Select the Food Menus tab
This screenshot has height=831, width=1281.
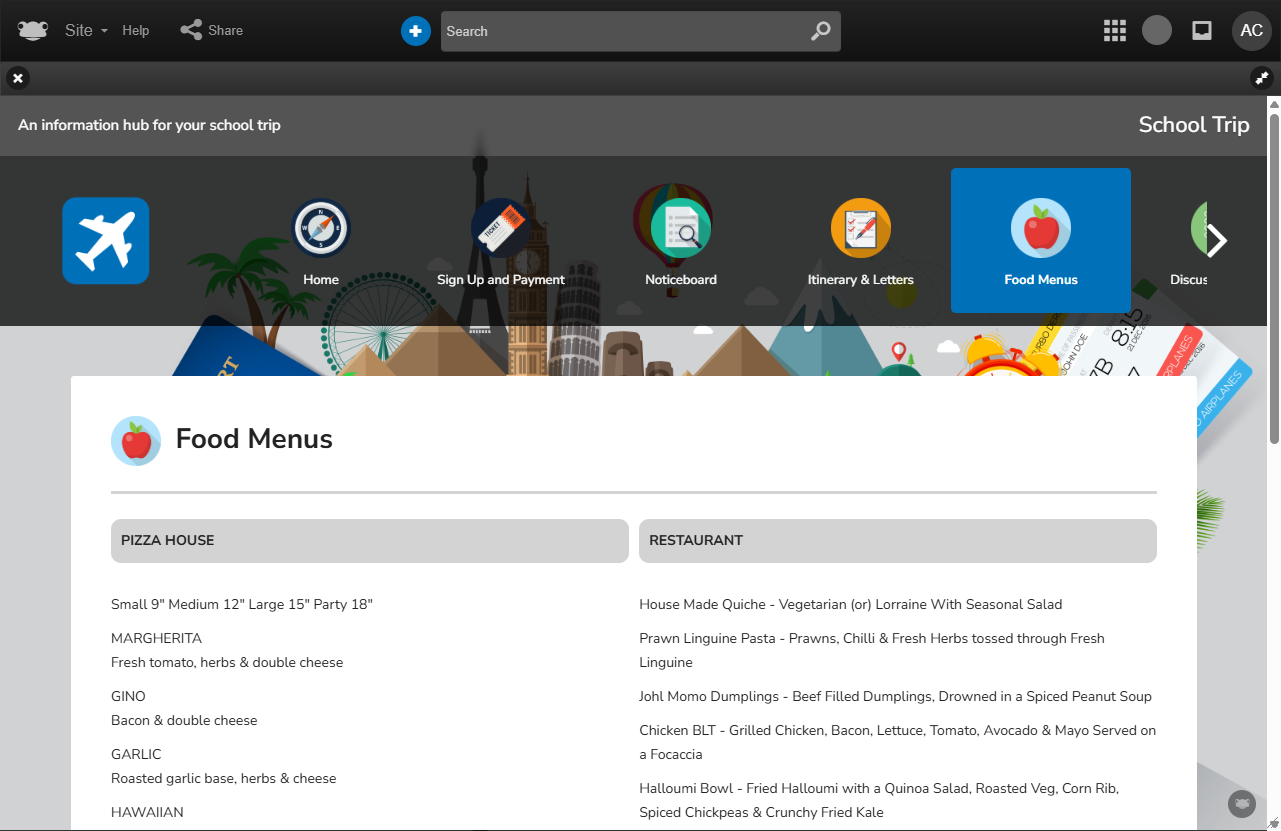[1041, 241]
